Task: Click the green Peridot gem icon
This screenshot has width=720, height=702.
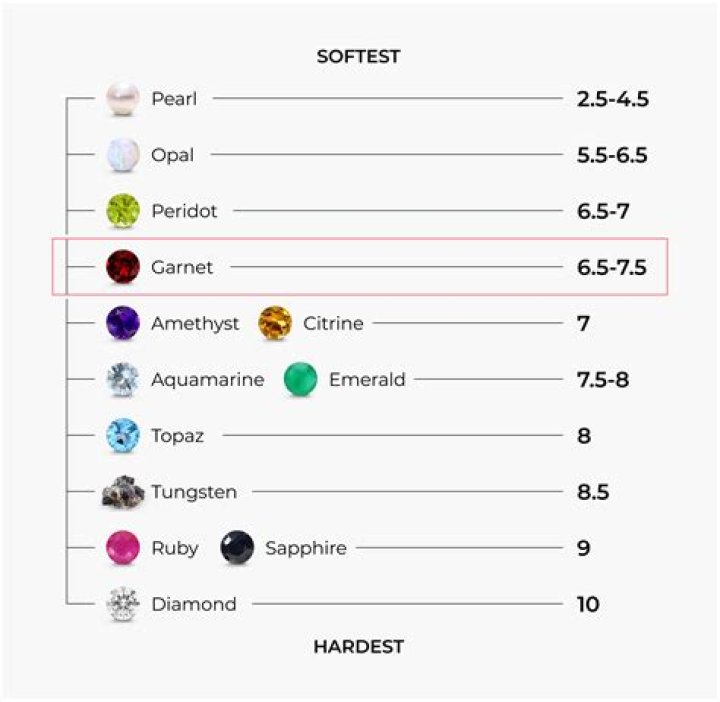Action: click(123, 211)
